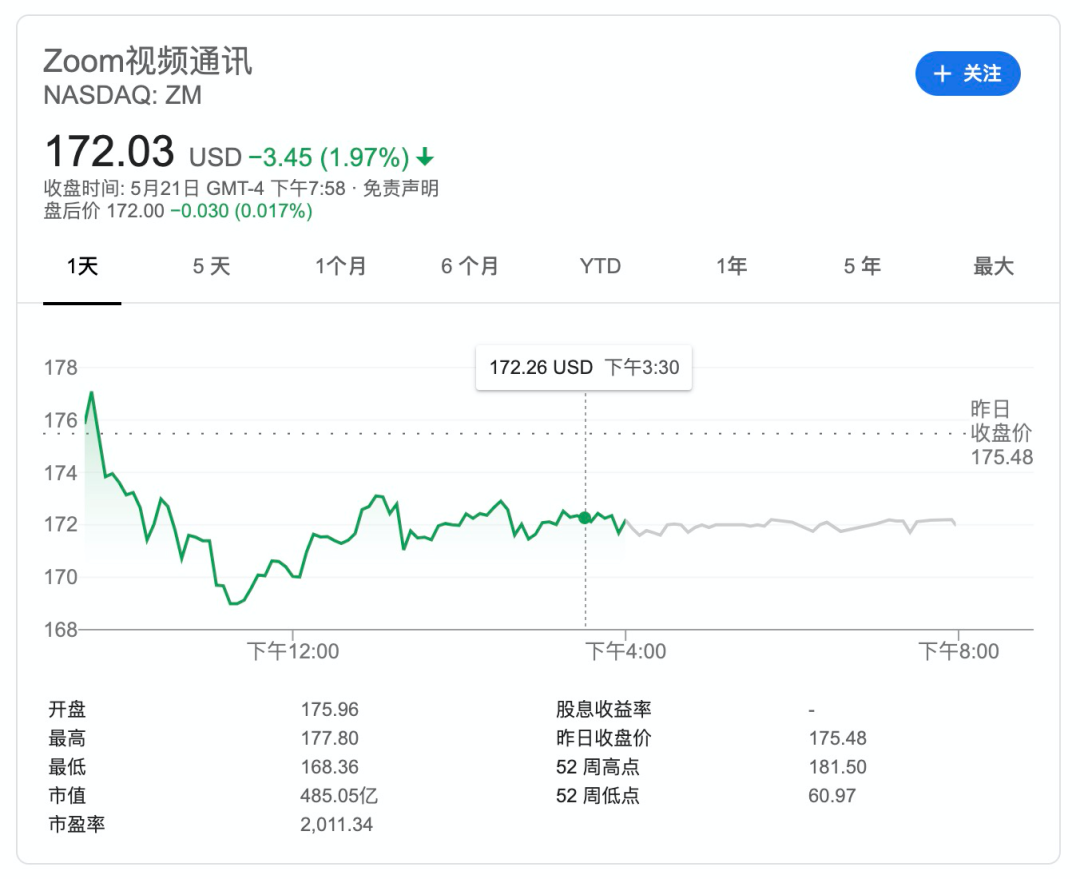Click the 178 y-axis label
1080x879 pixels.
[x=61, y=368]
